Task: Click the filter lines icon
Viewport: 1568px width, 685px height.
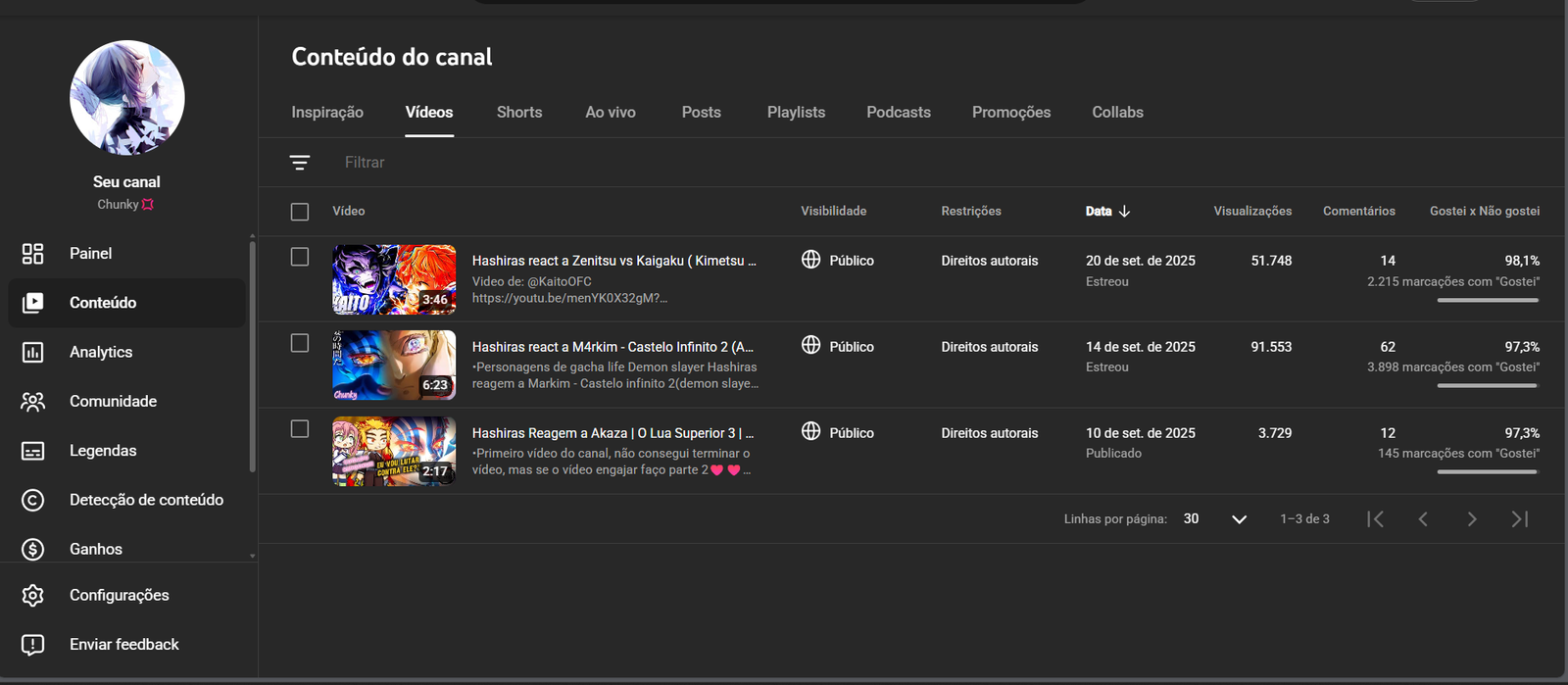Action: point(300,163)
